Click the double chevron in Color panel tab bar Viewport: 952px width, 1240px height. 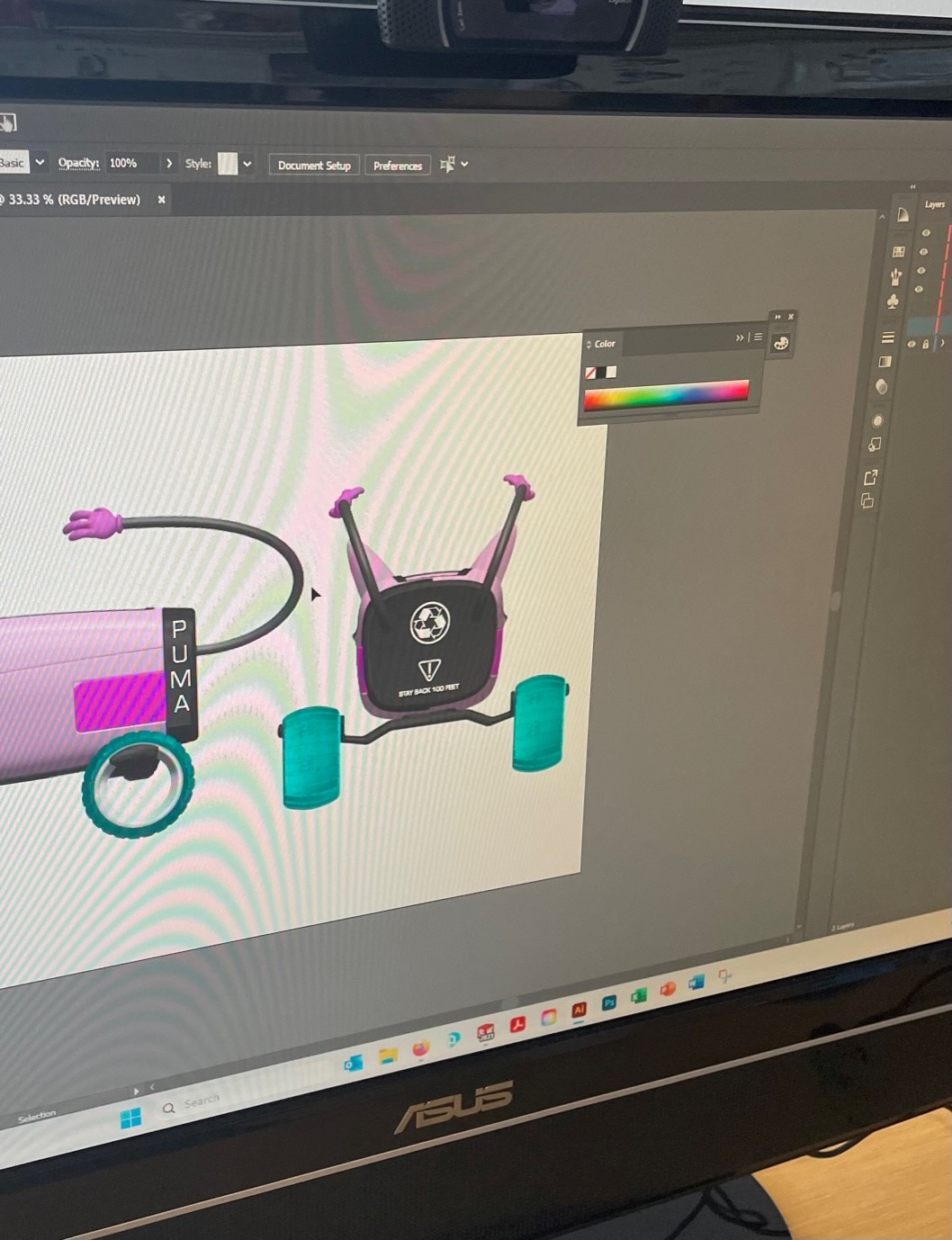click(x=740, y=337)
